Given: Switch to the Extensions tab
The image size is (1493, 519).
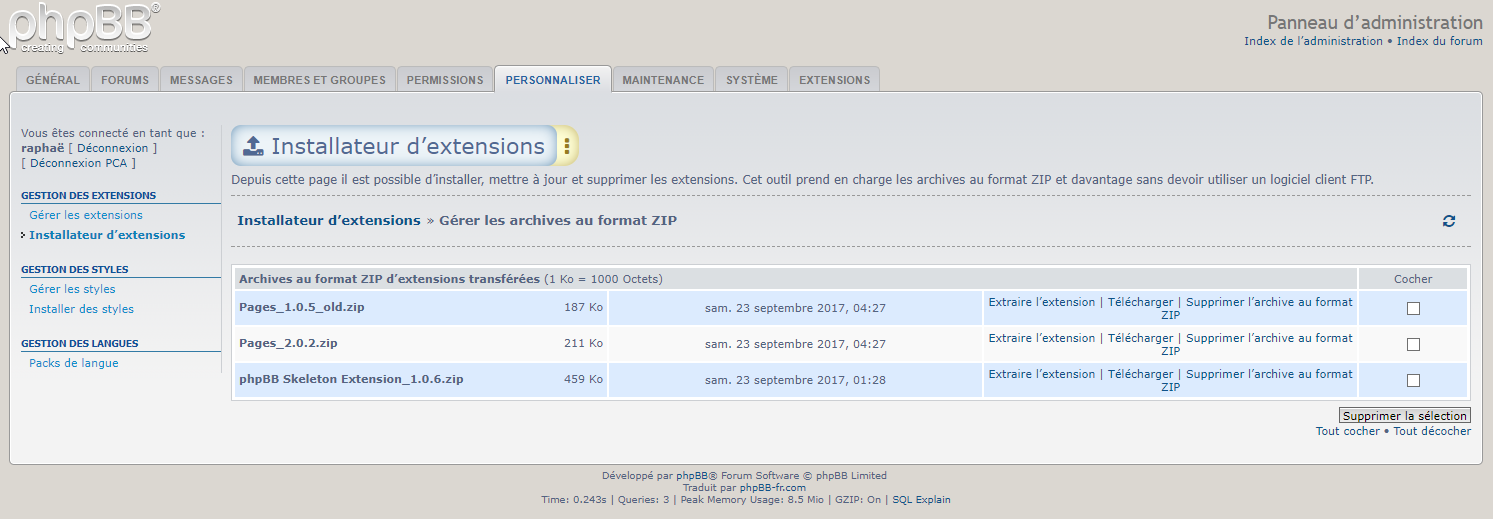Looking at the screenshot, I should coord(834,80).
